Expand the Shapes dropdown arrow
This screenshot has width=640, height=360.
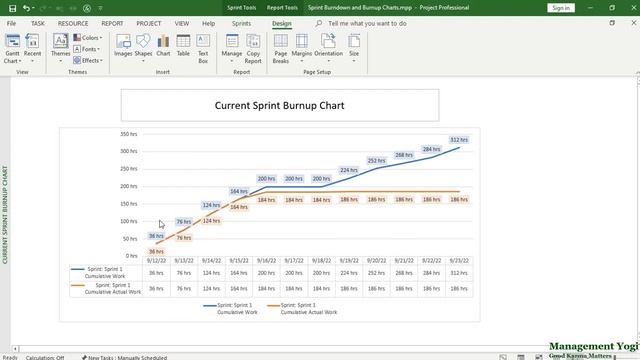(x=143, y=61)
